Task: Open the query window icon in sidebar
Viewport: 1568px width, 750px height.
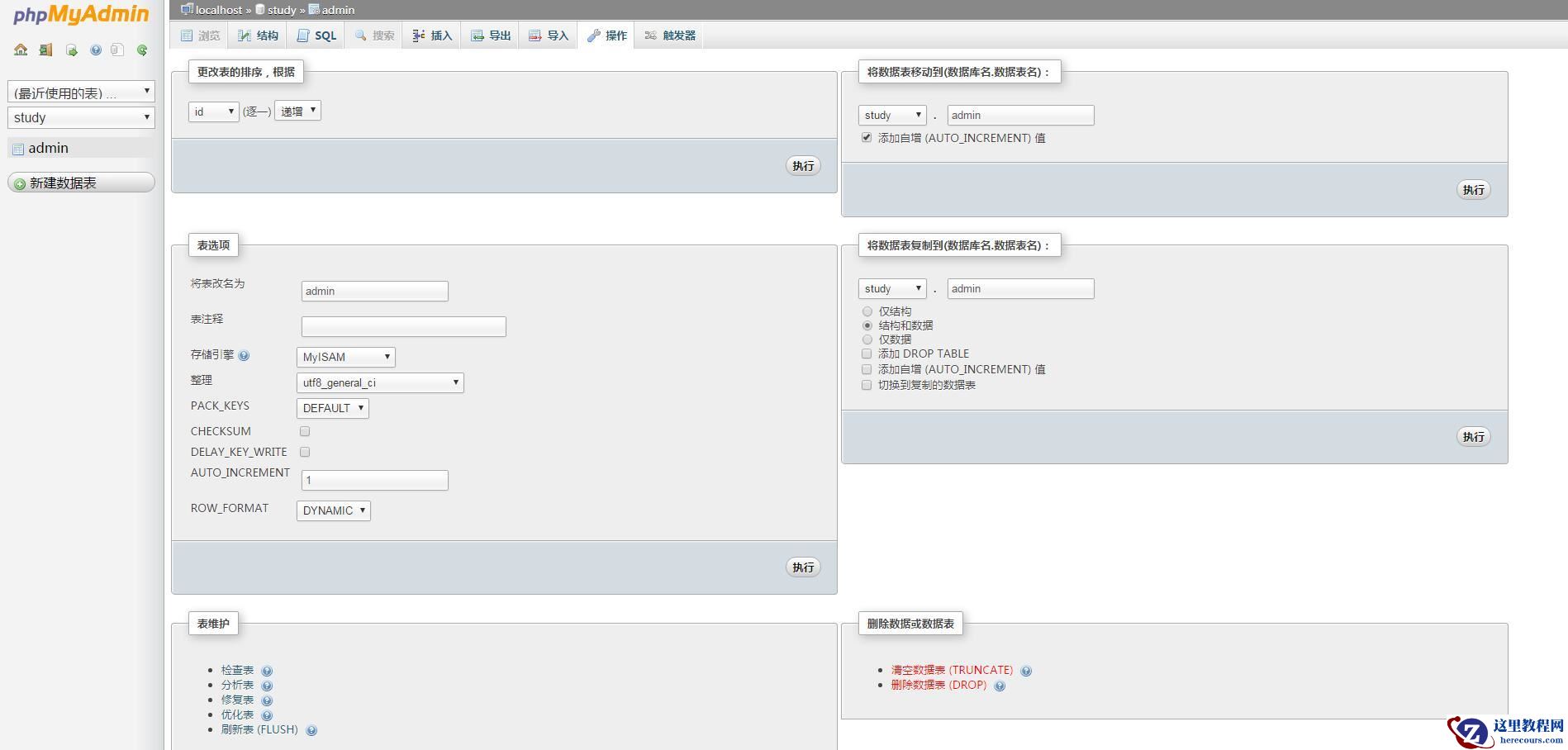Action: click(x=72, y=50)
